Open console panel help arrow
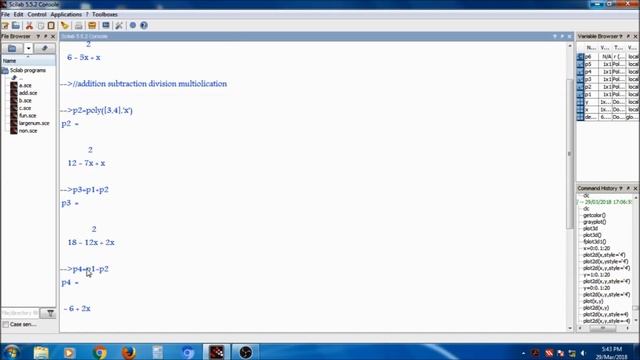Viewport: 640px width, 360px height. pyautogui.click(x=555, y=36)
